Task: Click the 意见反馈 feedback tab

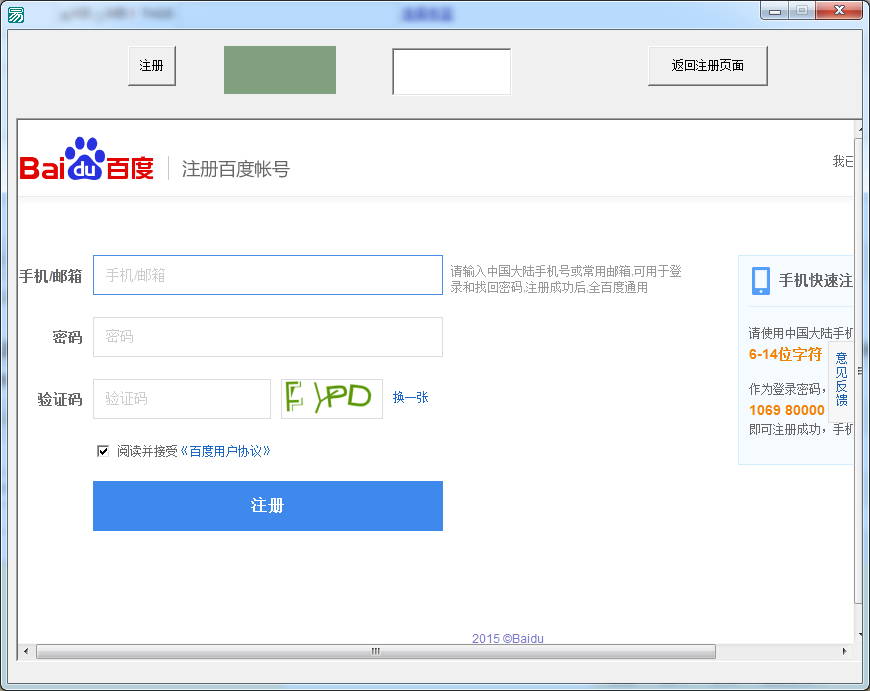Action: 841,379
